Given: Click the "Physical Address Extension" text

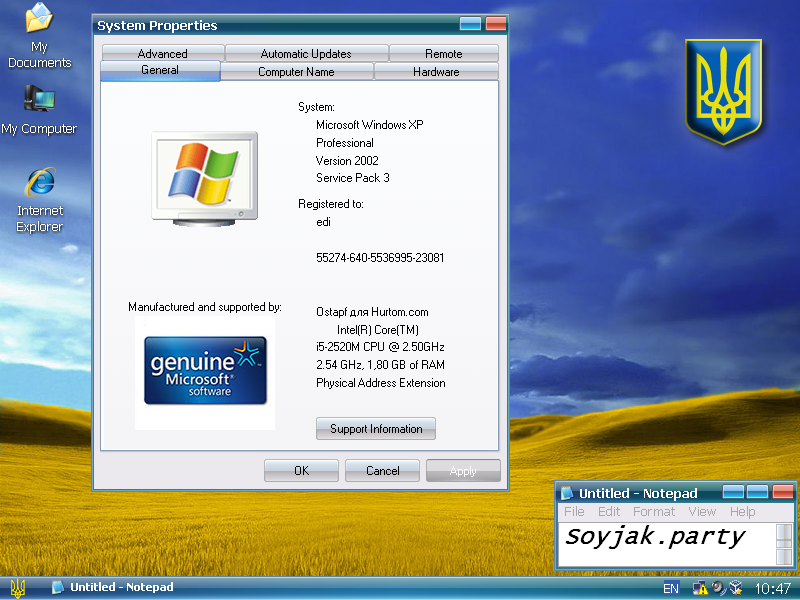Looking at the screenshot, I should (x=381, y=383).
